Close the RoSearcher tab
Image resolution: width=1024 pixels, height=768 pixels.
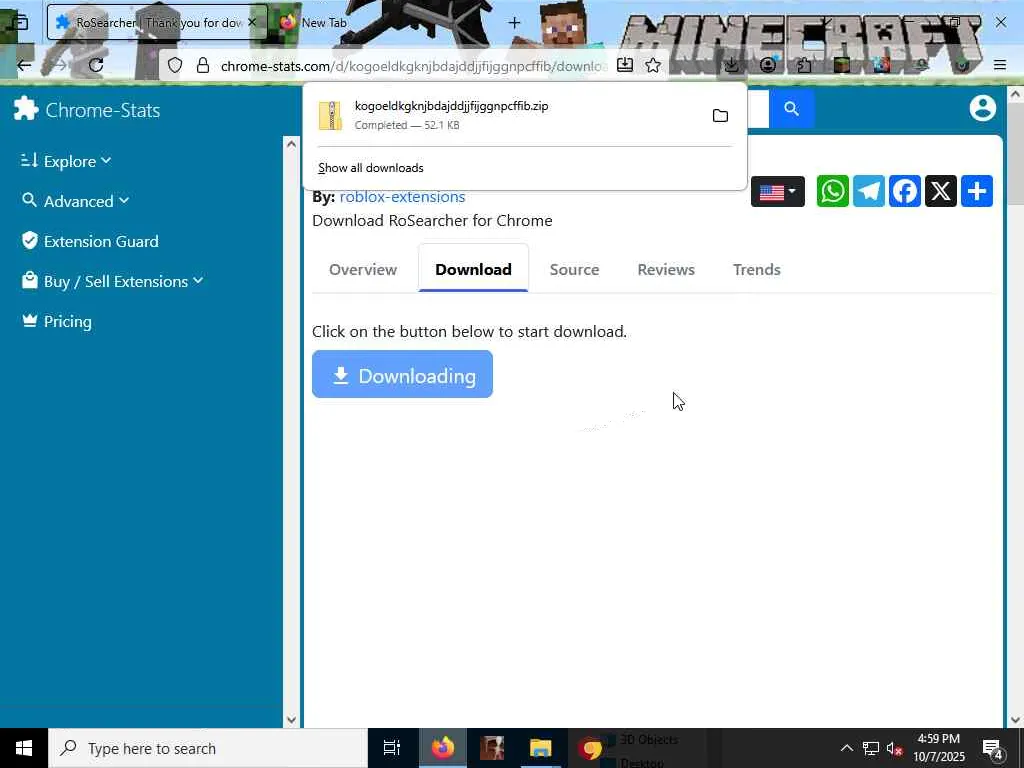pyautogui.click(x=252, y=22)
